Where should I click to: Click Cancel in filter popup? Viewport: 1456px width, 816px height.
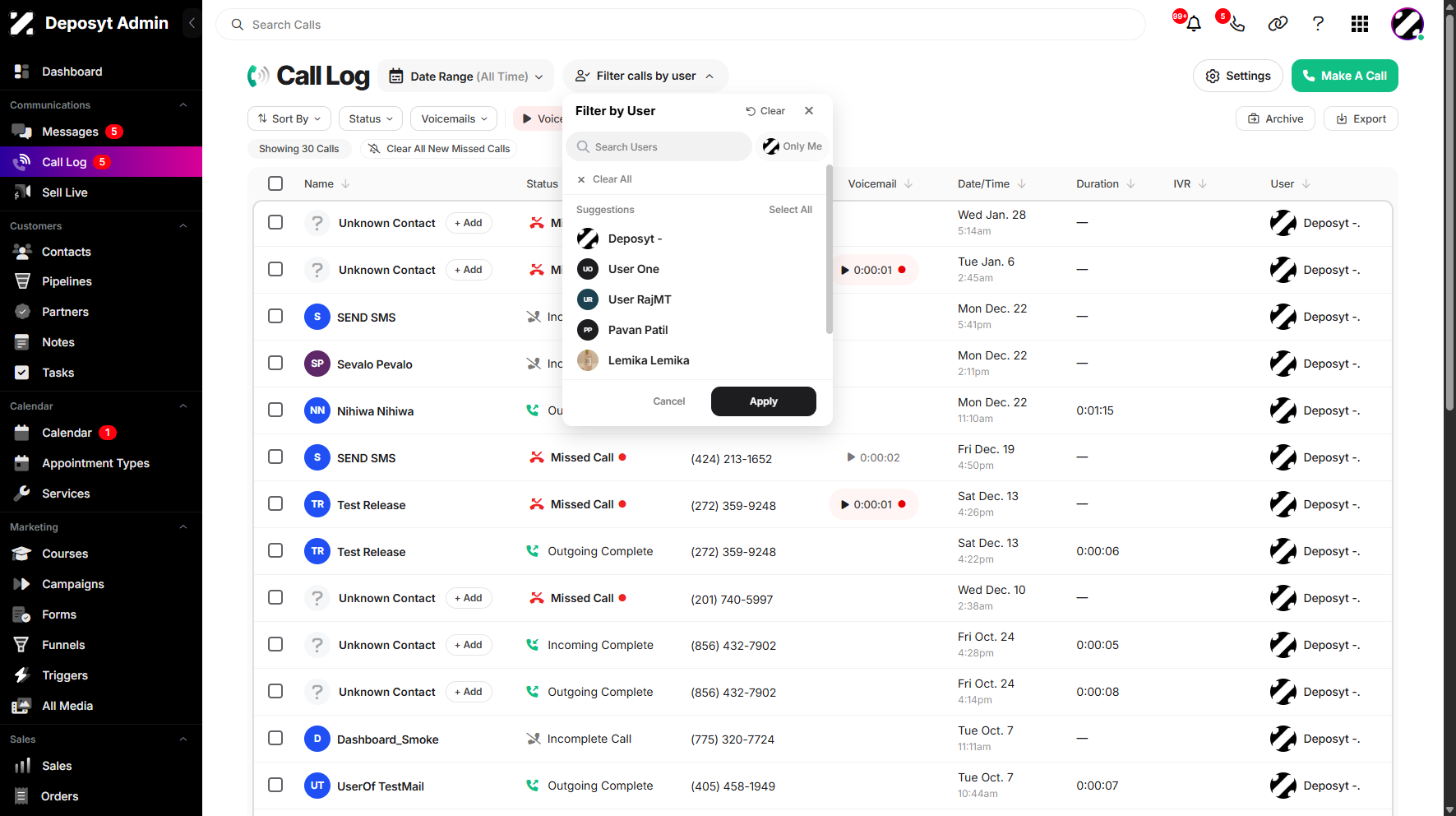coord(669,401)
